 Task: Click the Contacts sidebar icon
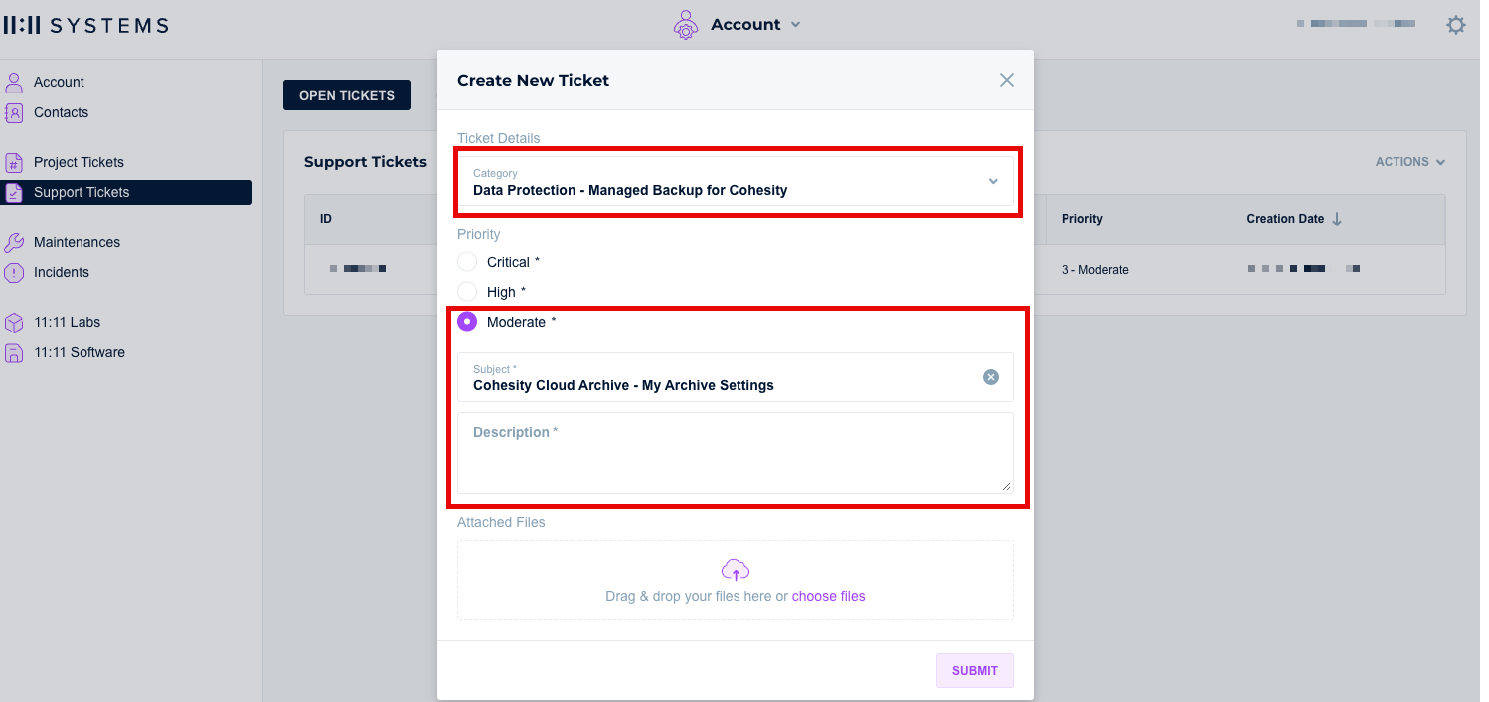(14, 112)
